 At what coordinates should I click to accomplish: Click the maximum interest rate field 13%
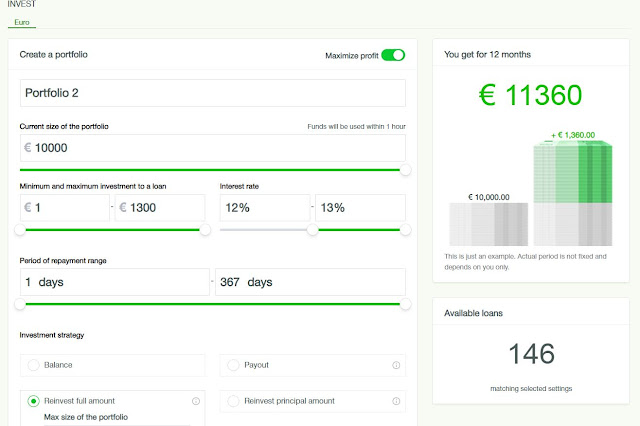(x=360, y=208)
